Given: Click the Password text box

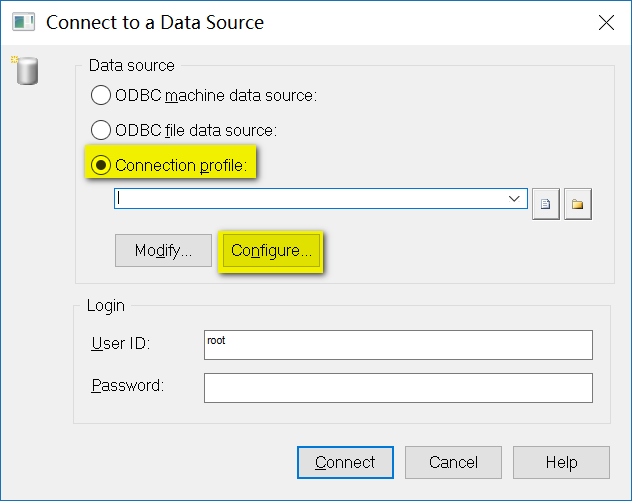Looking at the screenshot, I should point(398,387).
